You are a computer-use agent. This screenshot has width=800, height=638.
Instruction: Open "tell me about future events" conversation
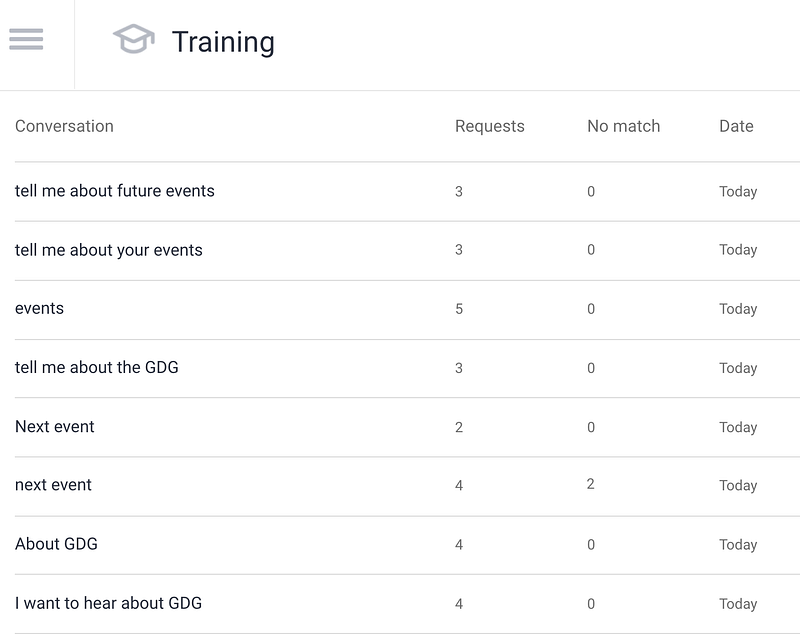[407, 191]
